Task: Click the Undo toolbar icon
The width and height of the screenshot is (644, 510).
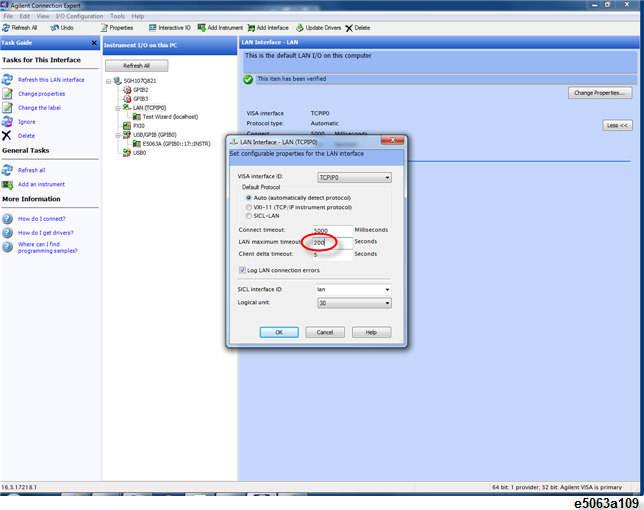Action: pos(55,28)
